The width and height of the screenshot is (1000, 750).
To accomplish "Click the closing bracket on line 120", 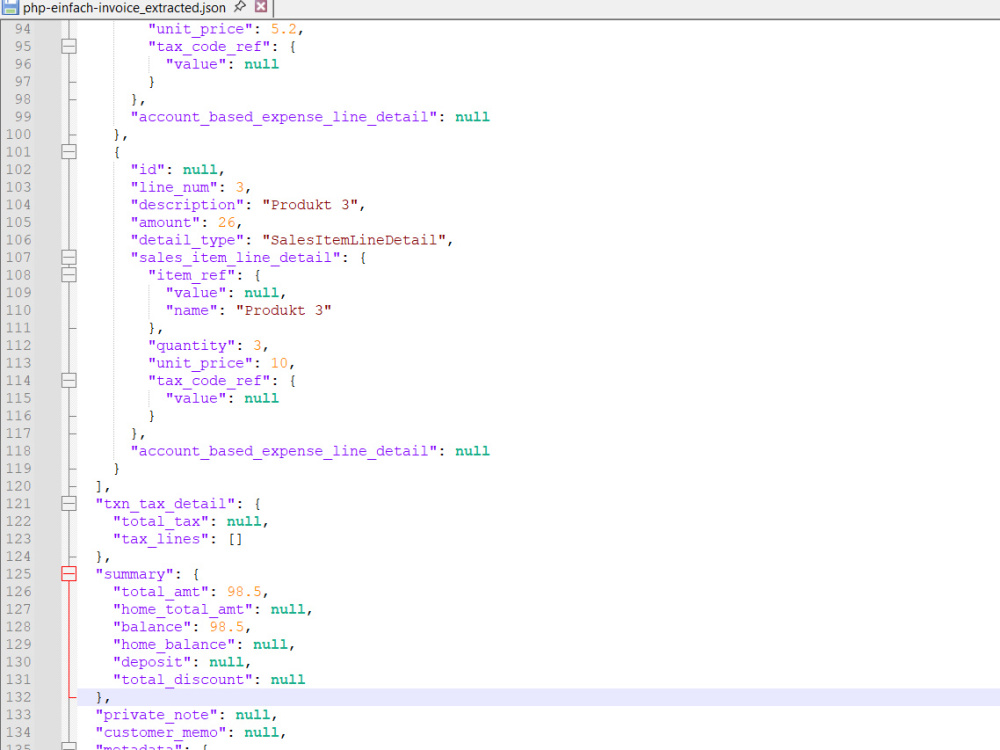I will click(x=99, y=486).
